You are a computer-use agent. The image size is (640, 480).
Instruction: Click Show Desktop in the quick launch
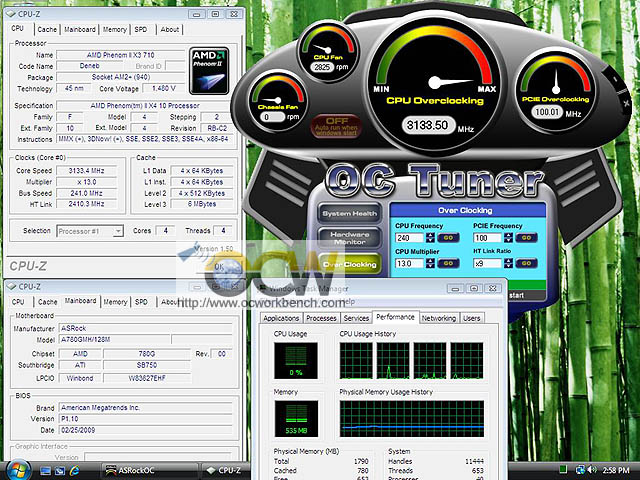click(45, 471)
